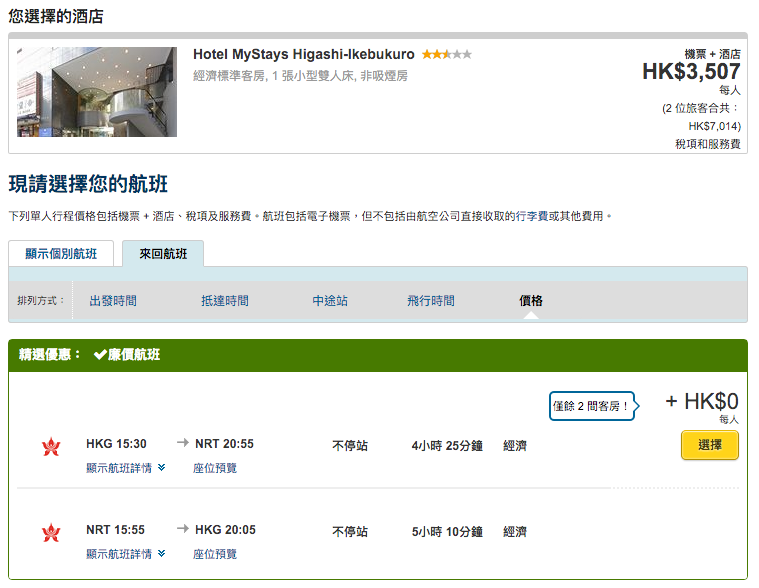Click the 5小時 10分鐘 duration text
Screen dimensions: 759x588
click(447, 532)
